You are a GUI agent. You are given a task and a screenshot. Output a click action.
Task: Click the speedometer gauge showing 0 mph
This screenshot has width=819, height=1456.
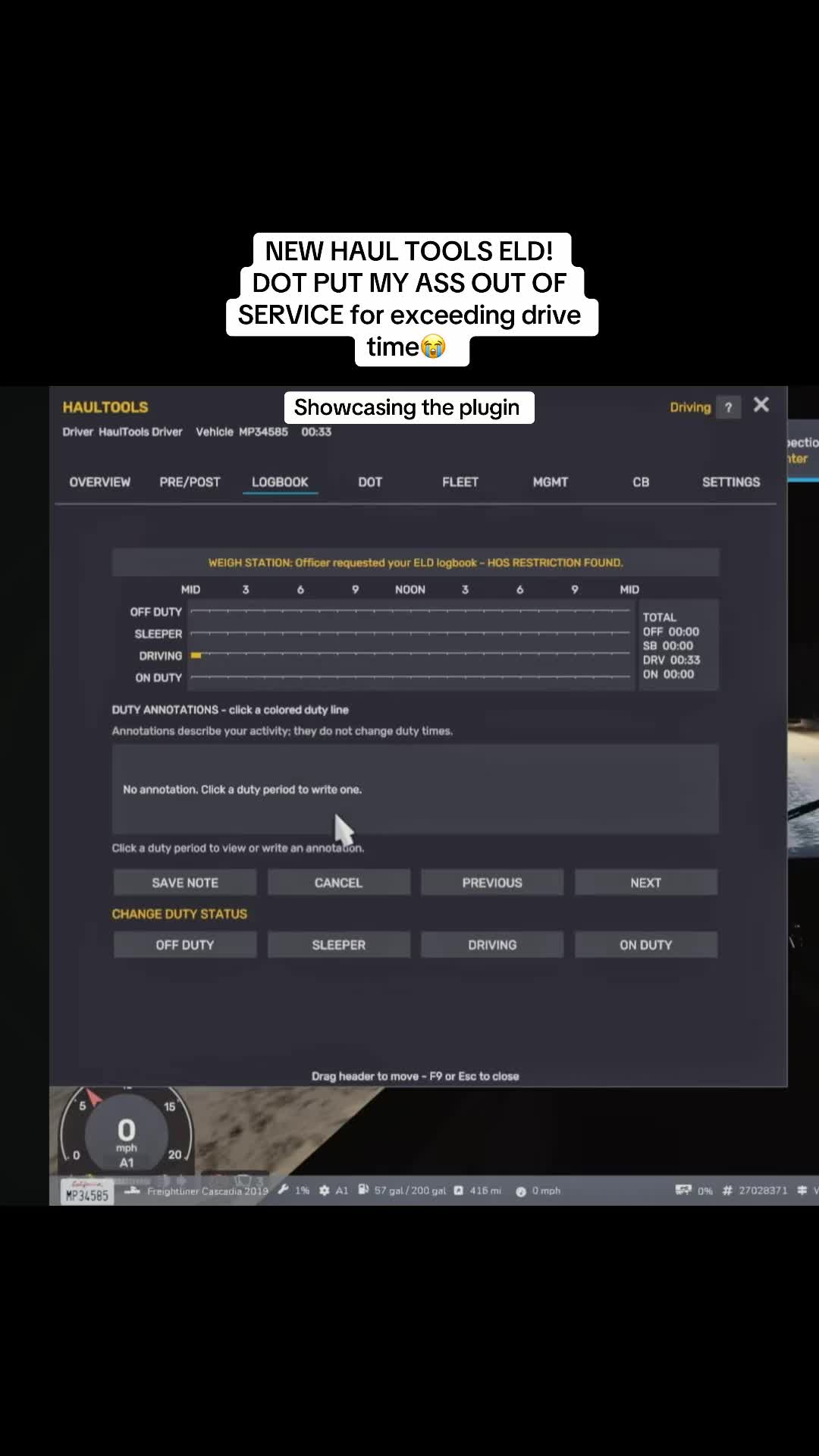coord(127,1134)
